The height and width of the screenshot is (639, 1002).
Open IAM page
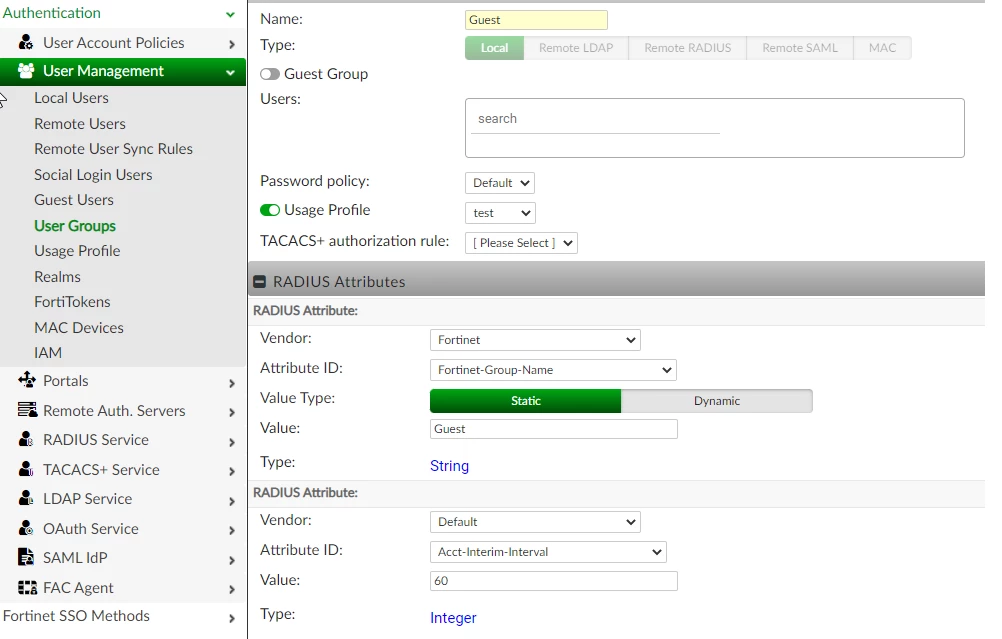[48, 353]
